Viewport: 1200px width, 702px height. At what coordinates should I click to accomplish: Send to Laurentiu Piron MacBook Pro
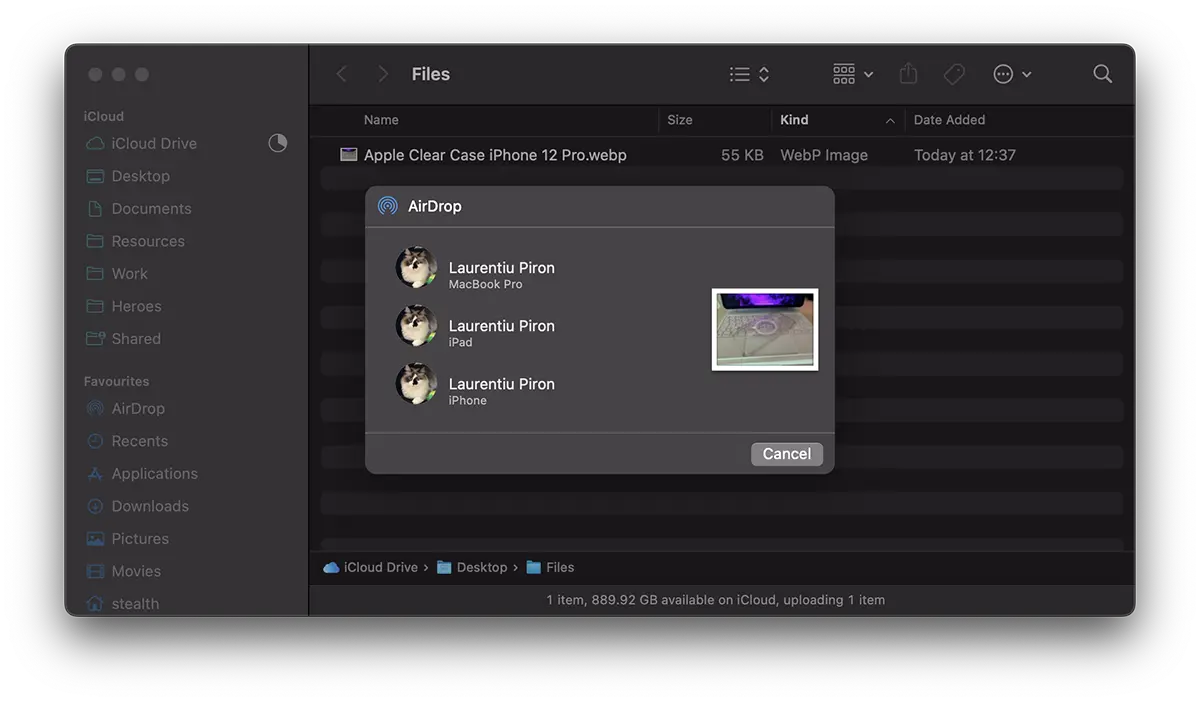(476, 268)
